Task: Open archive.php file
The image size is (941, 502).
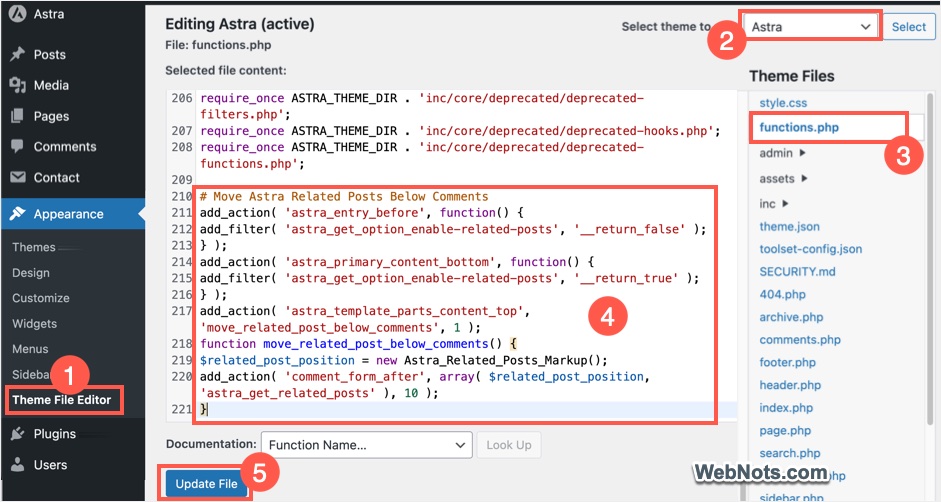Action: [791, 317]
